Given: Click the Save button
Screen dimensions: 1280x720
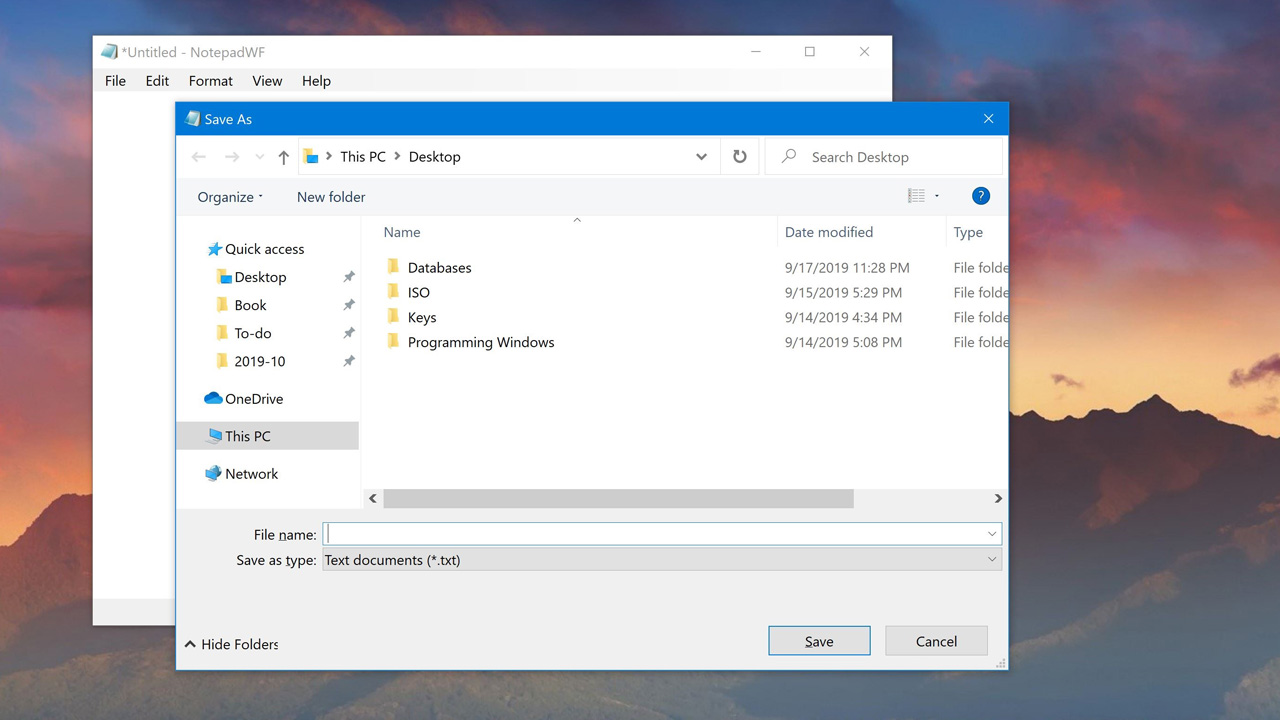Looking at the screenshot, I should [819, 641].
